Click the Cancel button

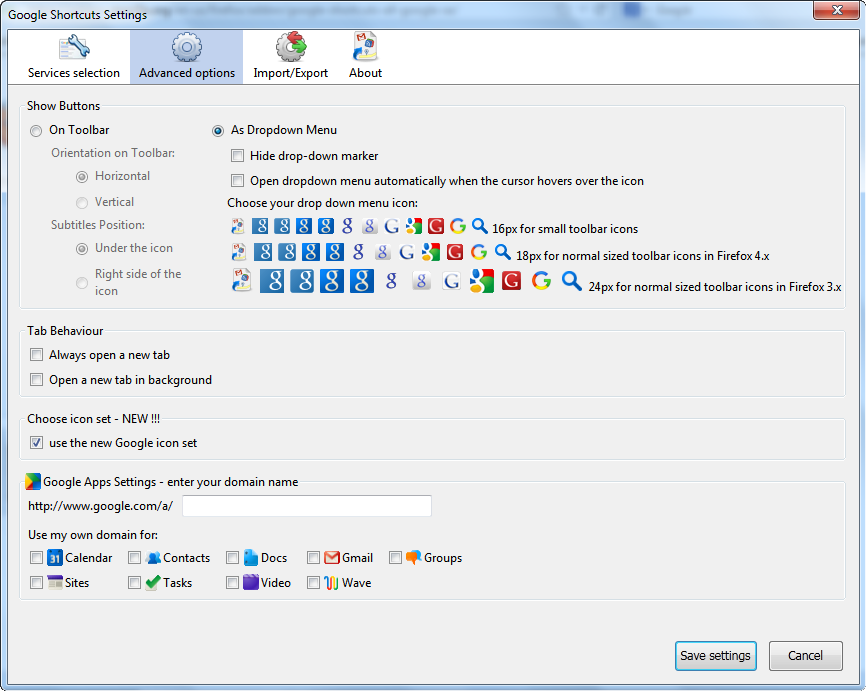806,656
